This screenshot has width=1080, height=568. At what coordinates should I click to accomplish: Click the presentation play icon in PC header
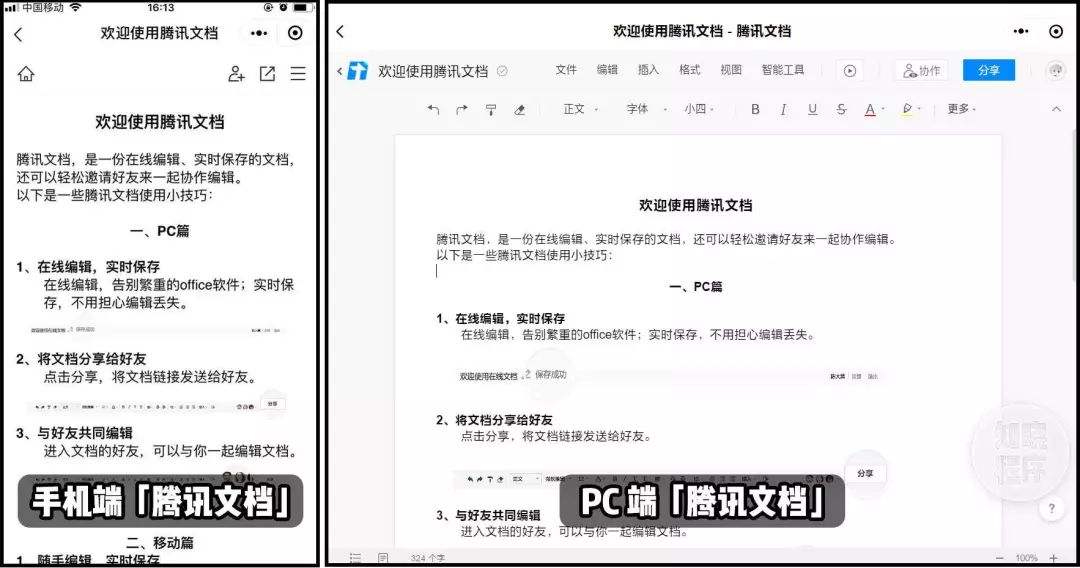[849, 71]
